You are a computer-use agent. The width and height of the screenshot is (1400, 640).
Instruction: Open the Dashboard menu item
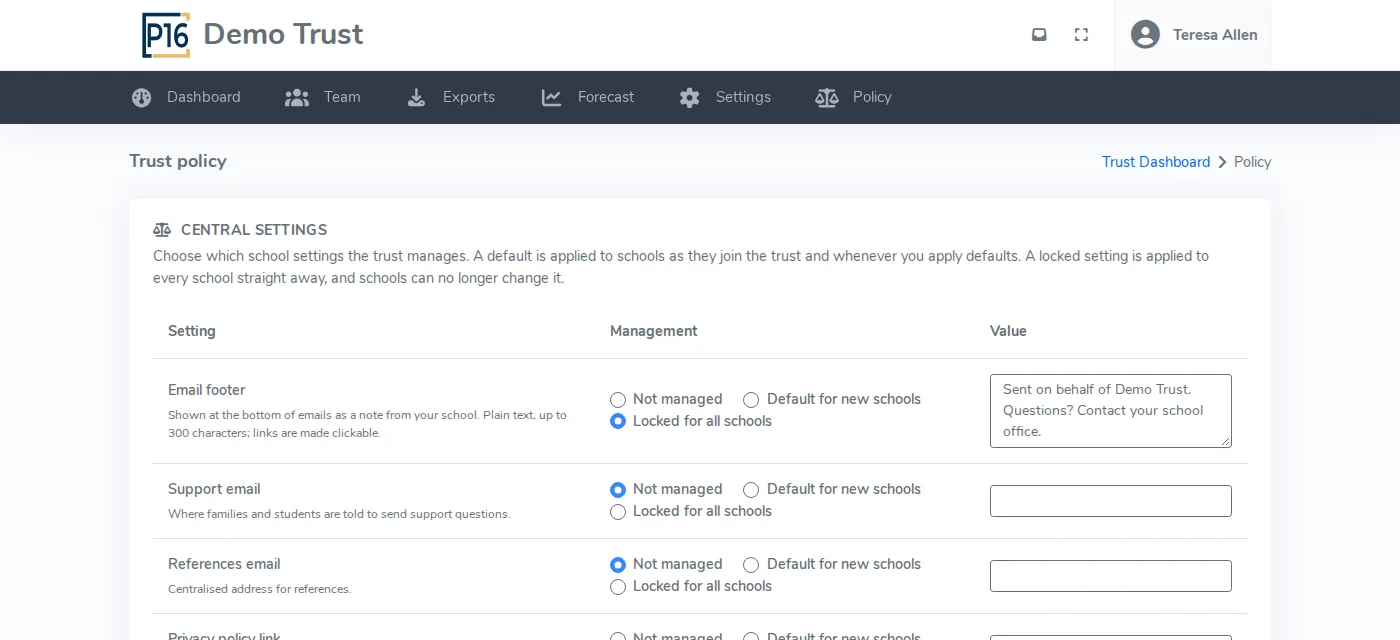click(186, 97)
